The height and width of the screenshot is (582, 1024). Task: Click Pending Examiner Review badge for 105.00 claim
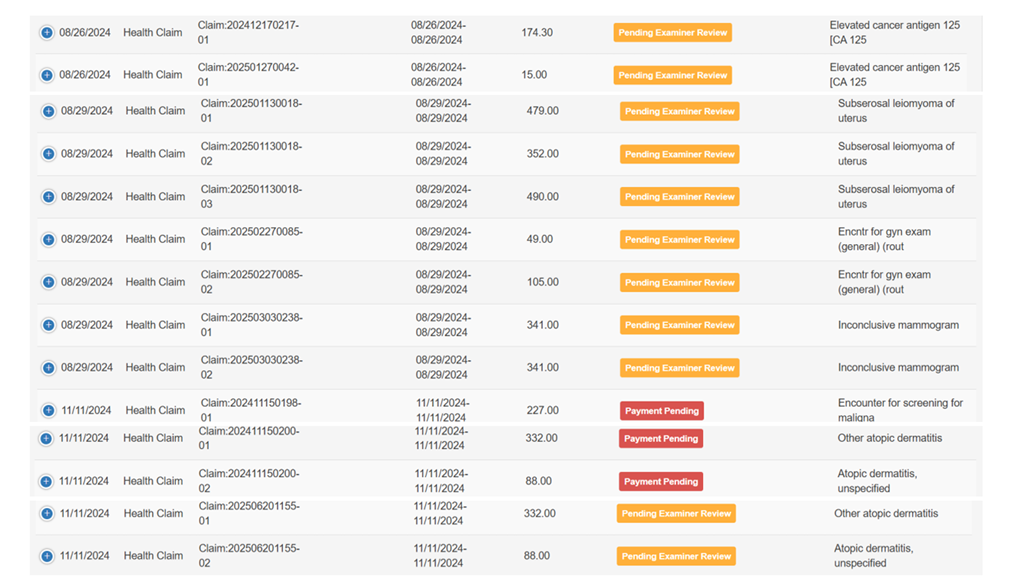tap(679, 283)
